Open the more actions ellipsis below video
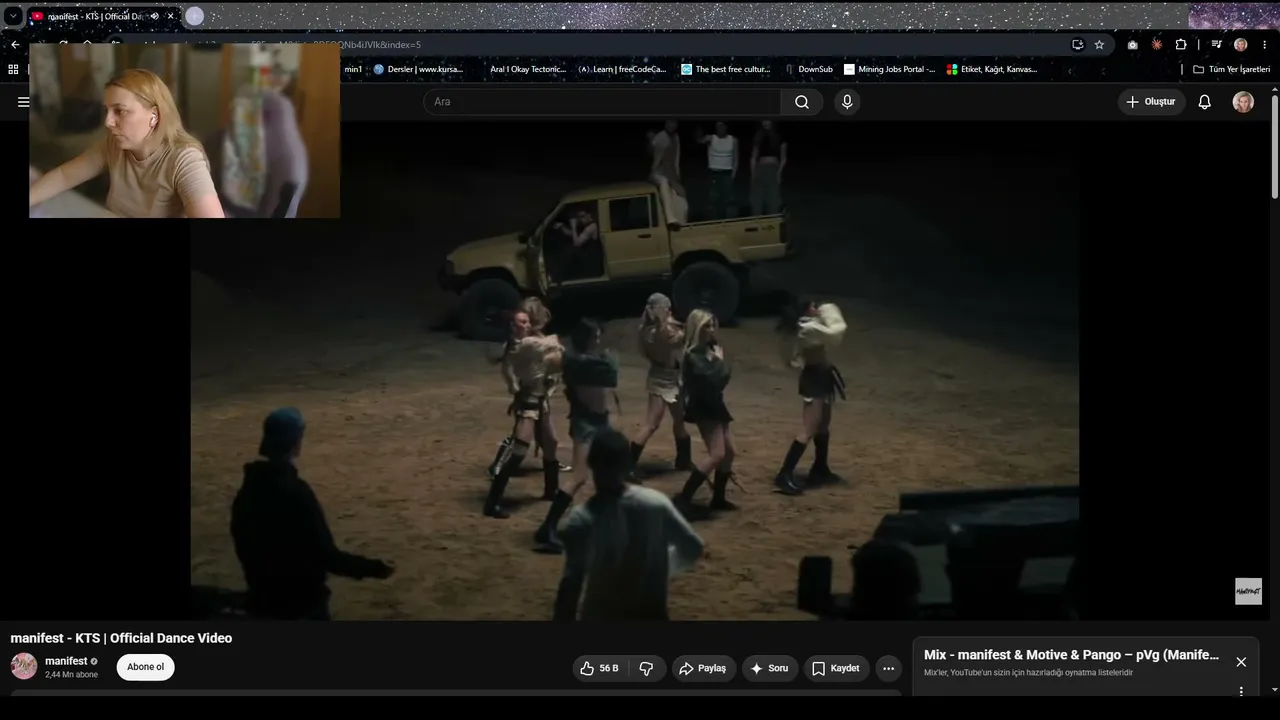1280x720 pixels. pos(888,668)
